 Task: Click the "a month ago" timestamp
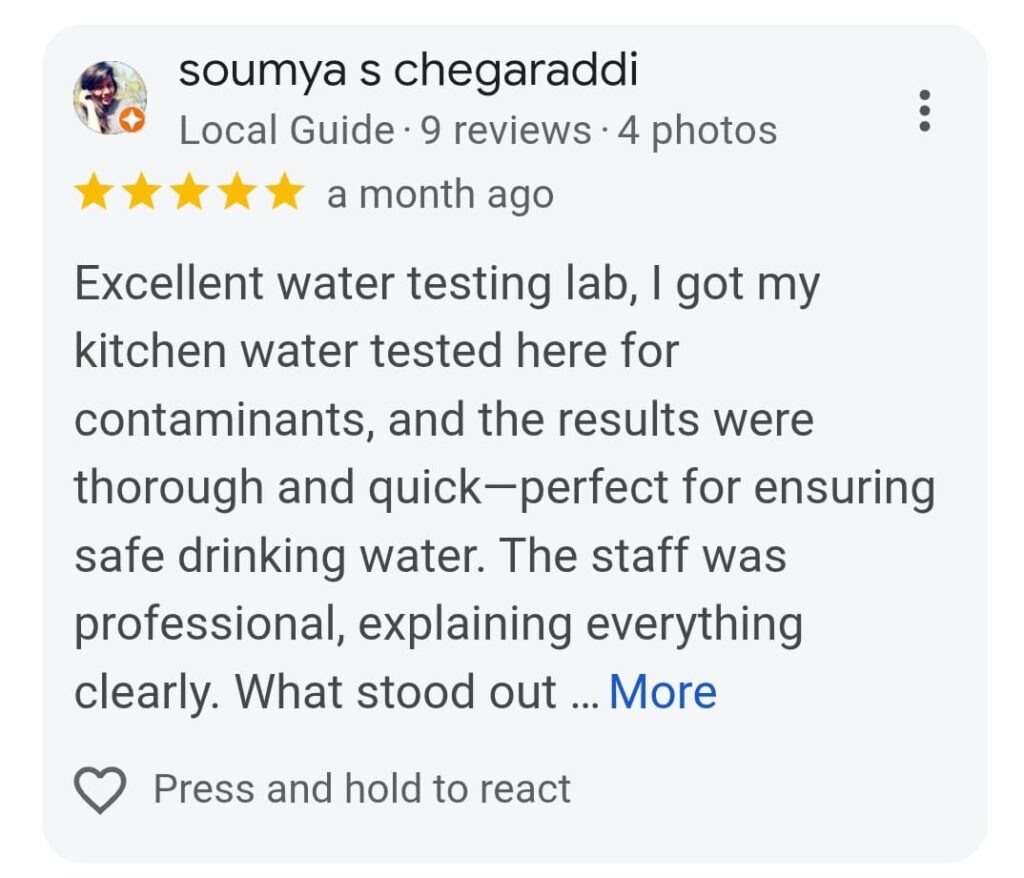click(x=440, y=194)
